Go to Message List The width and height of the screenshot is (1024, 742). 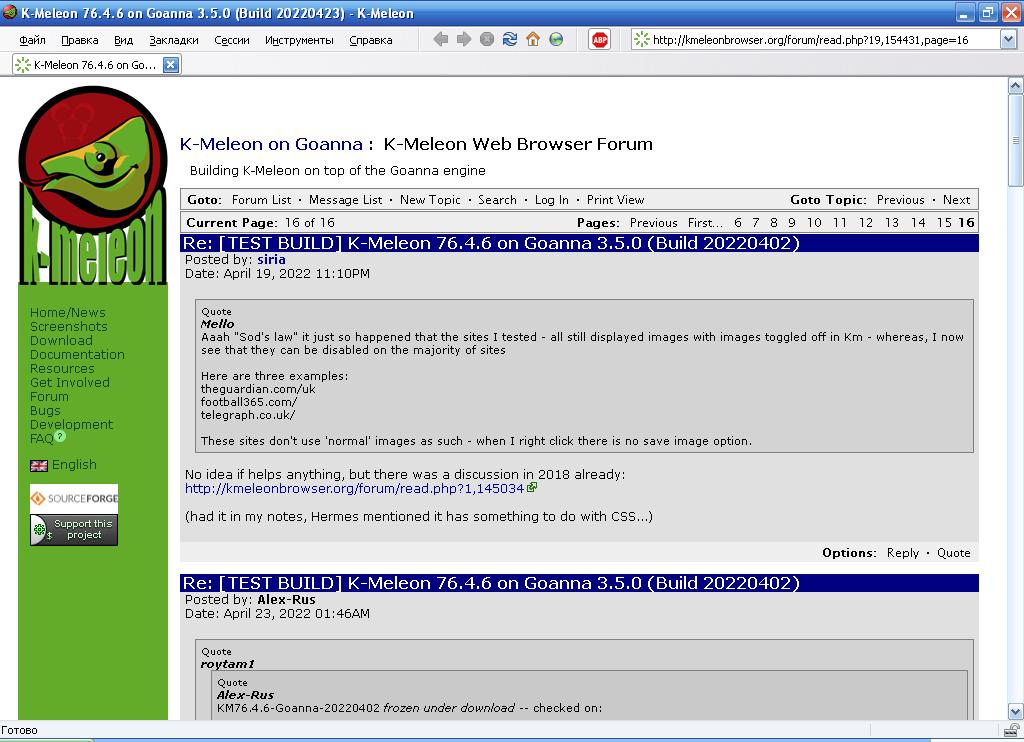[345, 200]
